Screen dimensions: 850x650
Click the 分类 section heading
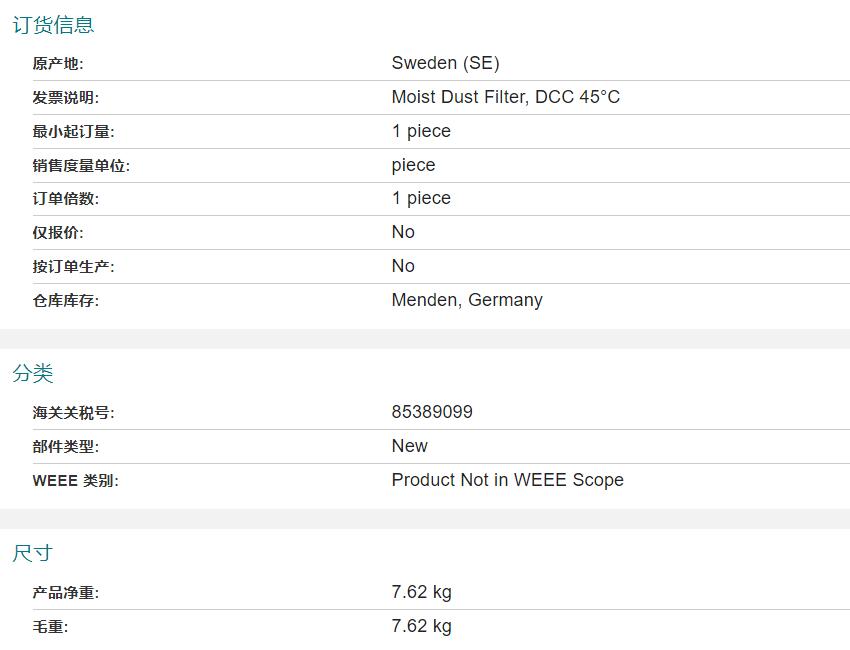(x=33, y=373)
